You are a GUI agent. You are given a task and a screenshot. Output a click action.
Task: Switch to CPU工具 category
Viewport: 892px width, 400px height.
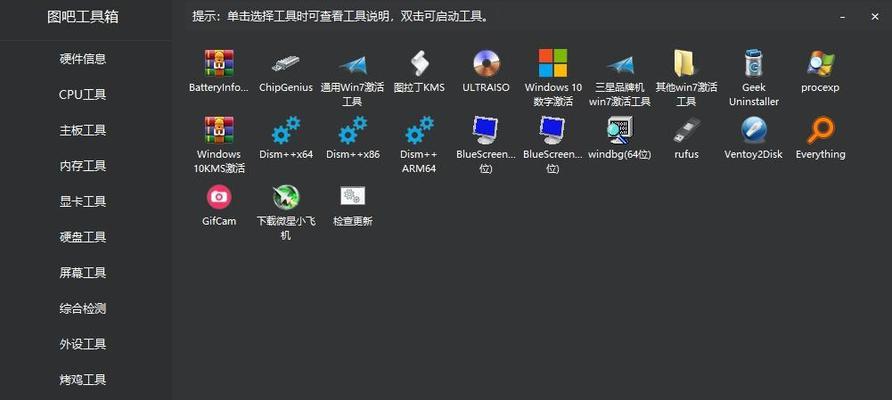(83, 94)
